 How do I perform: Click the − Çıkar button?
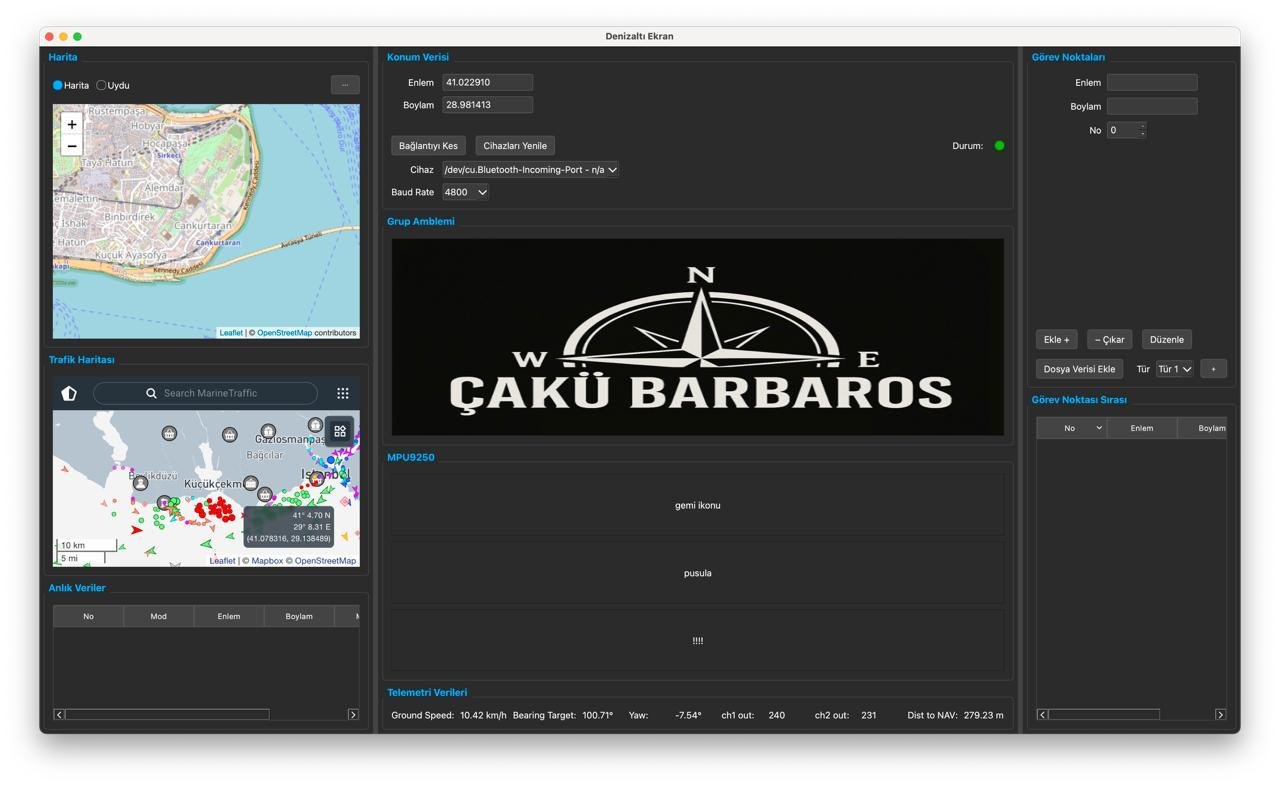[1110, 339]
